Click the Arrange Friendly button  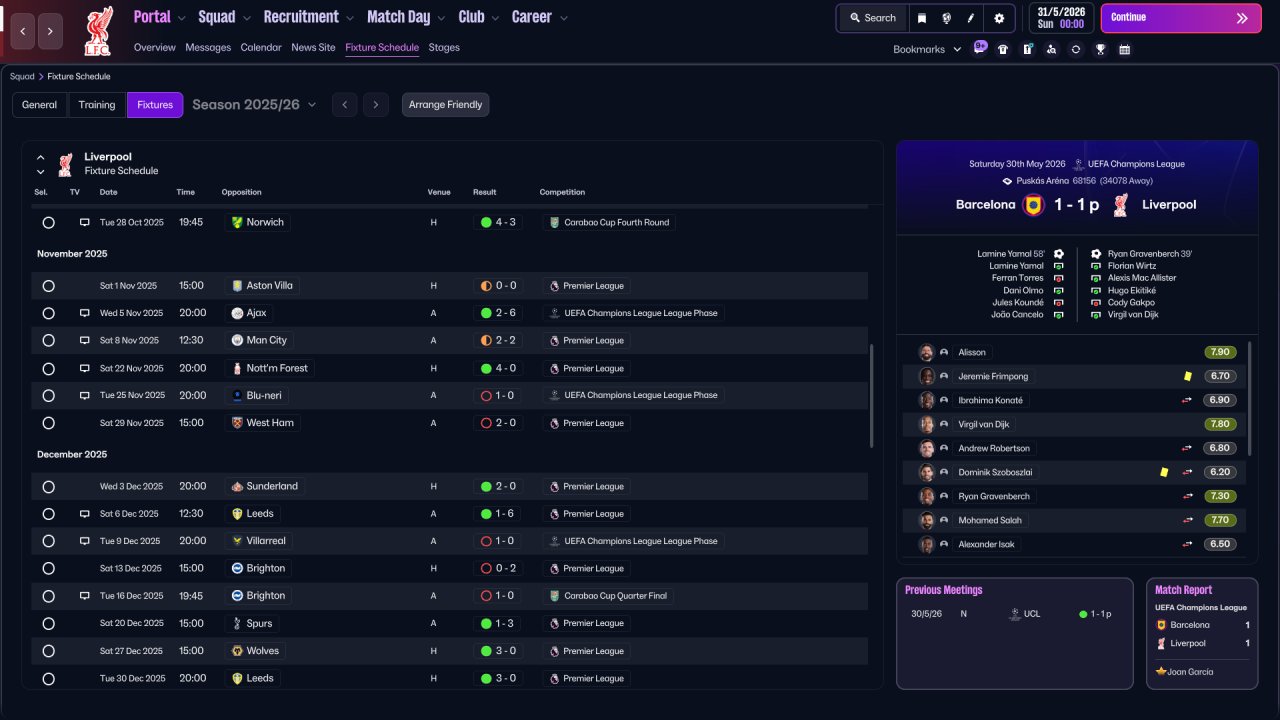(x=446, y=105)
